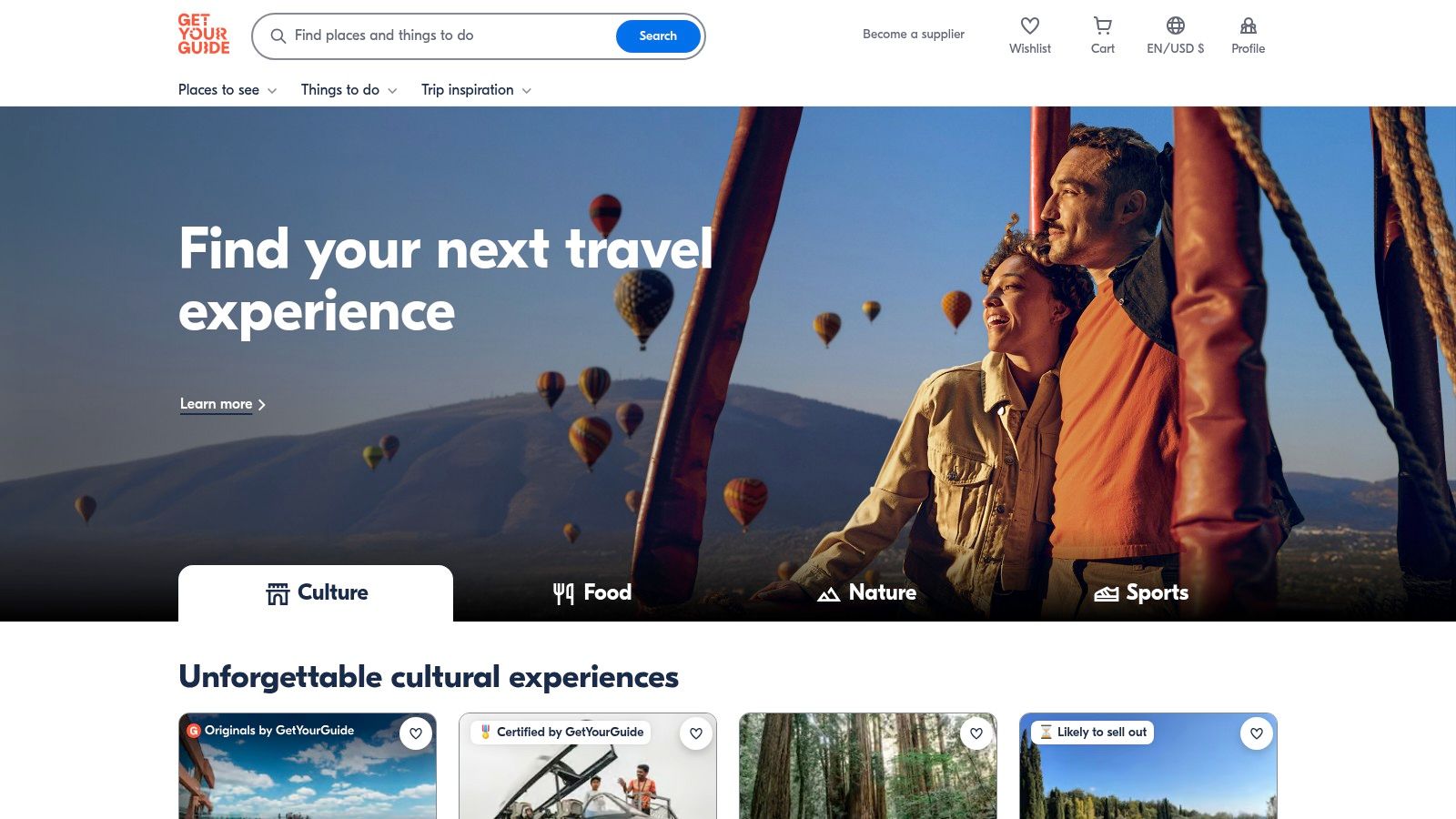Open the Profile icon
The width and height of the screenshot is (1456, 819).
[x=1248, y=25]
